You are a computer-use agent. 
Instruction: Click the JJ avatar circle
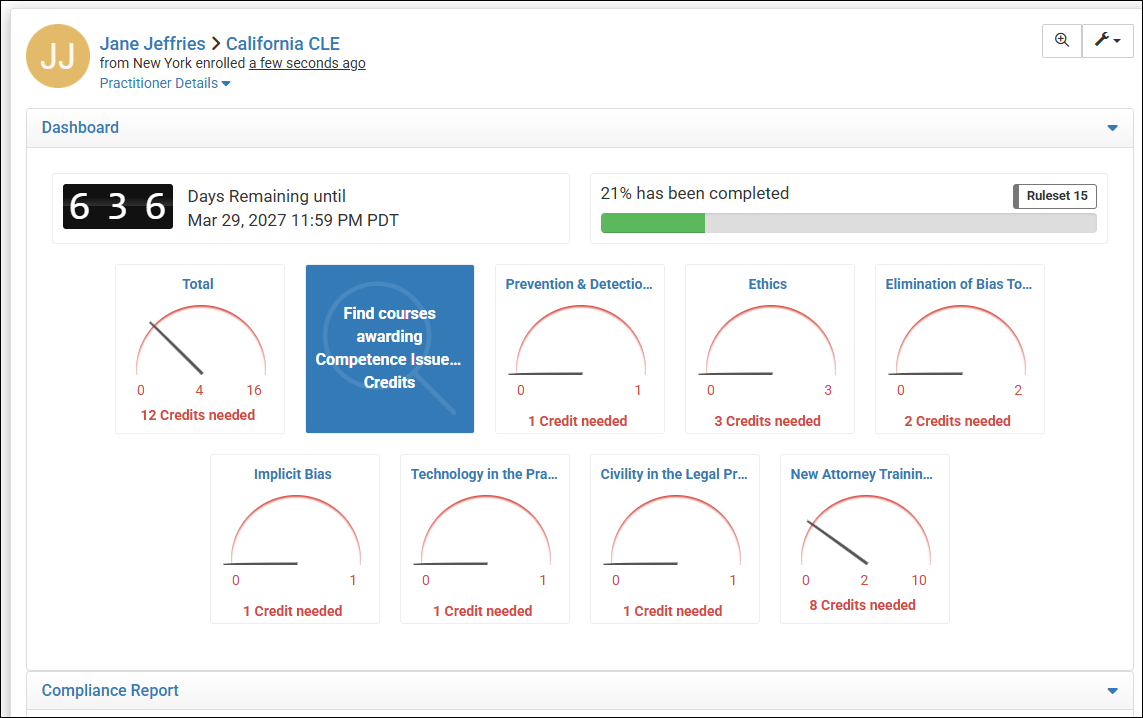[x=58, y=56]
